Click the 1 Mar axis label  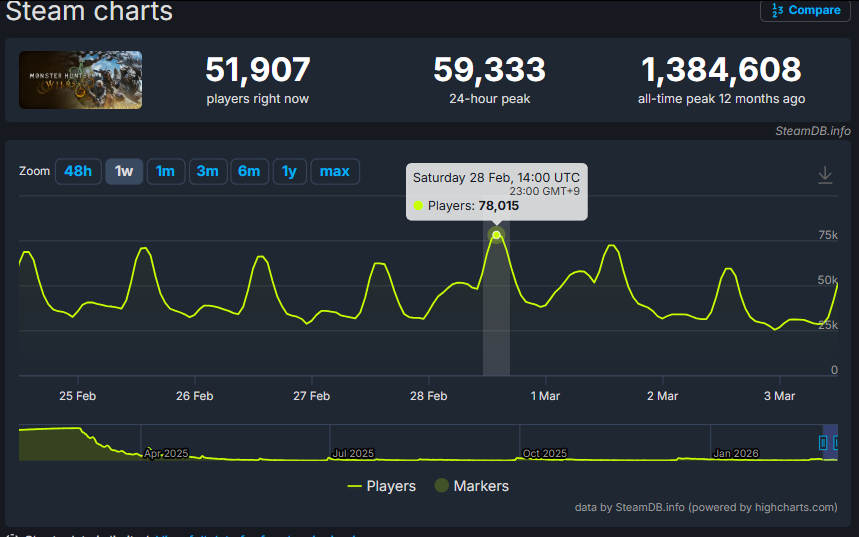tap(545, 396)
